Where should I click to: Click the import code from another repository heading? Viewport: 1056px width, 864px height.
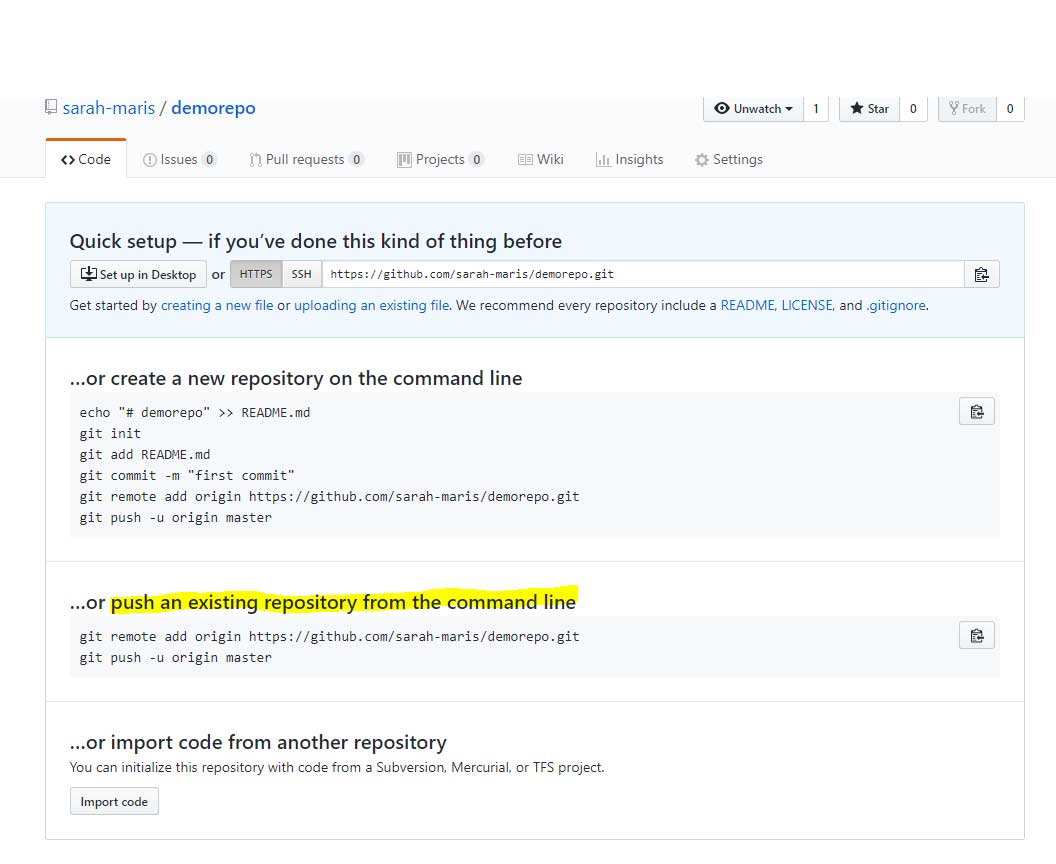258,742
